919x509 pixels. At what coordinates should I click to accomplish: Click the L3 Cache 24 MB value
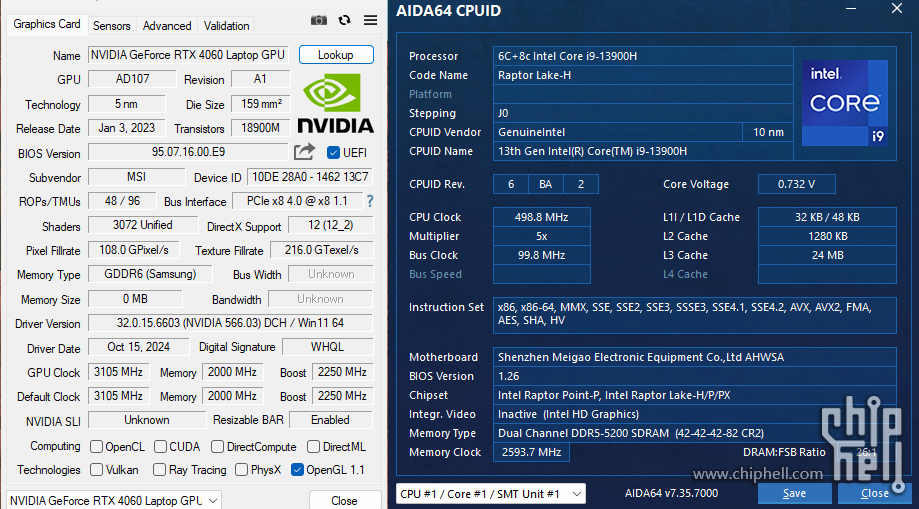[x=827, y=255]
